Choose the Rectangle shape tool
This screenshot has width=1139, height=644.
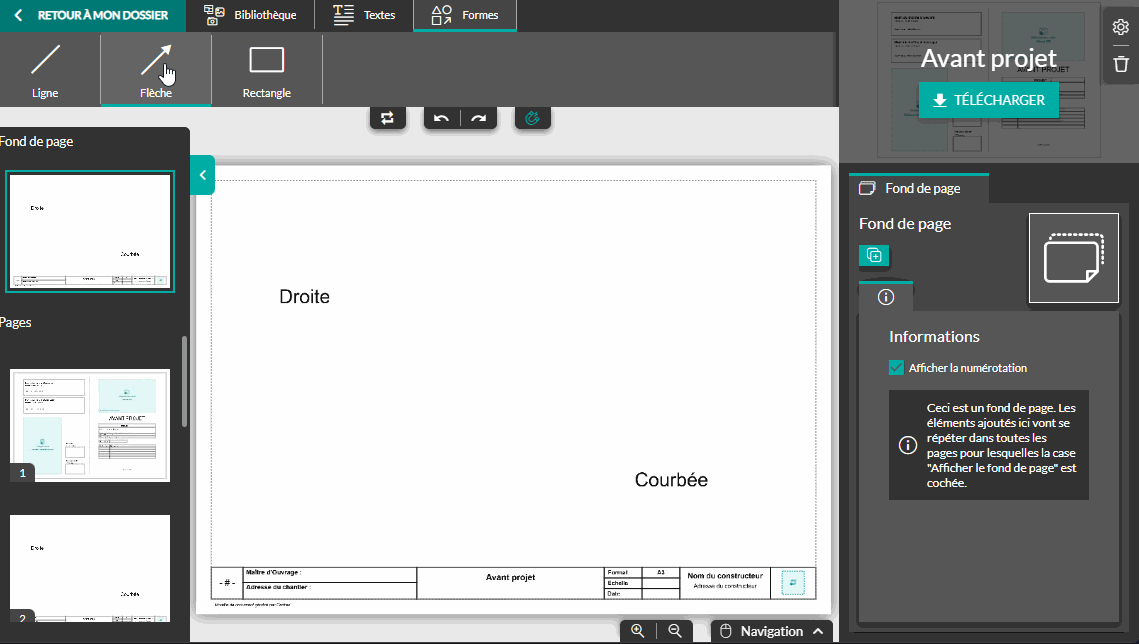[x=266, y=69]
